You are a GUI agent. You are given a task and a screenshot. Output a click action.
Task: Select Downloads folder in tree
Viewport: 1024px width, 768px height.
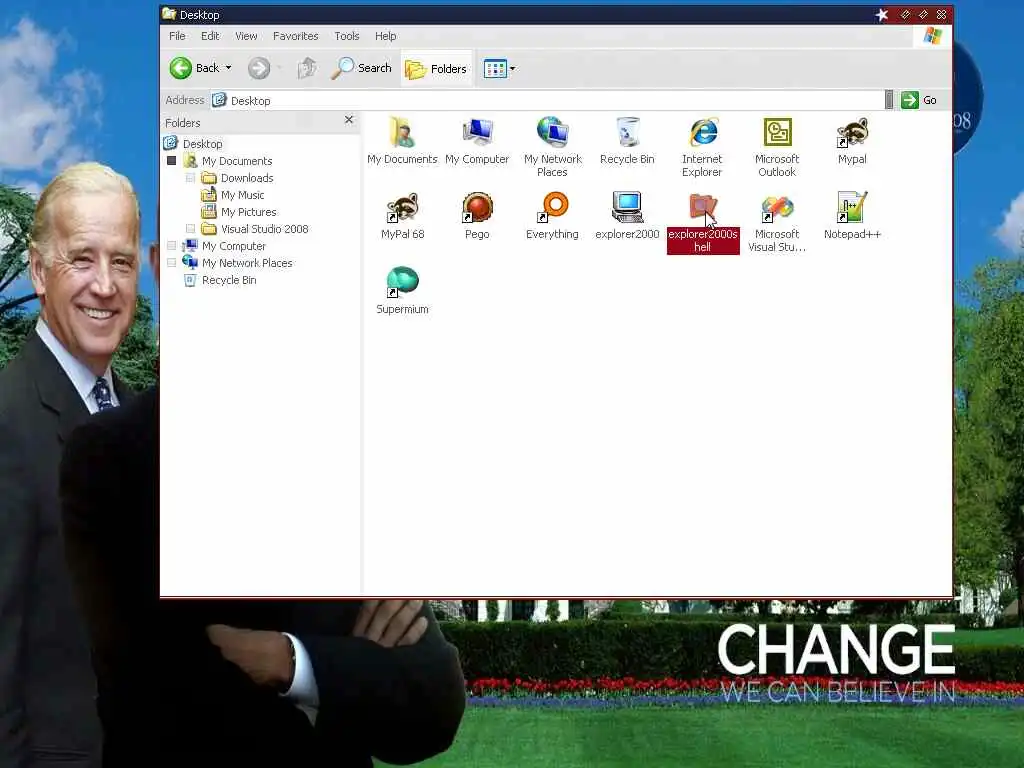tap(247, 178)
